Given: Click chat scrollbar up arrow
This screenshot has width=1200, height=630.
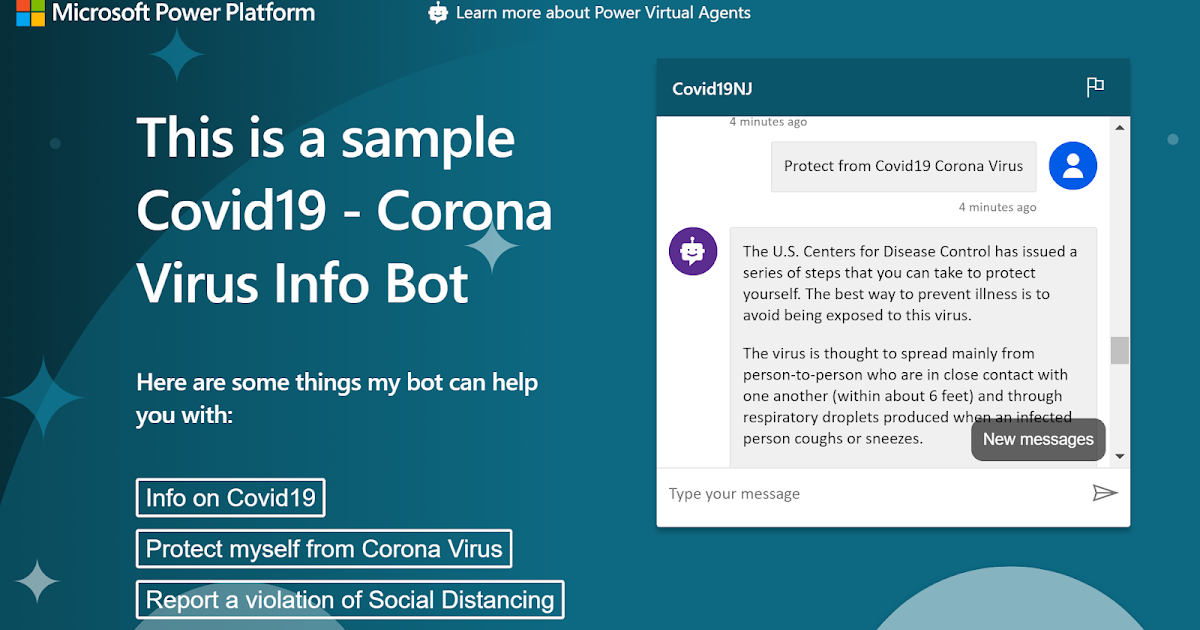Looking at the screenshot, I should tap(1120, 127).
